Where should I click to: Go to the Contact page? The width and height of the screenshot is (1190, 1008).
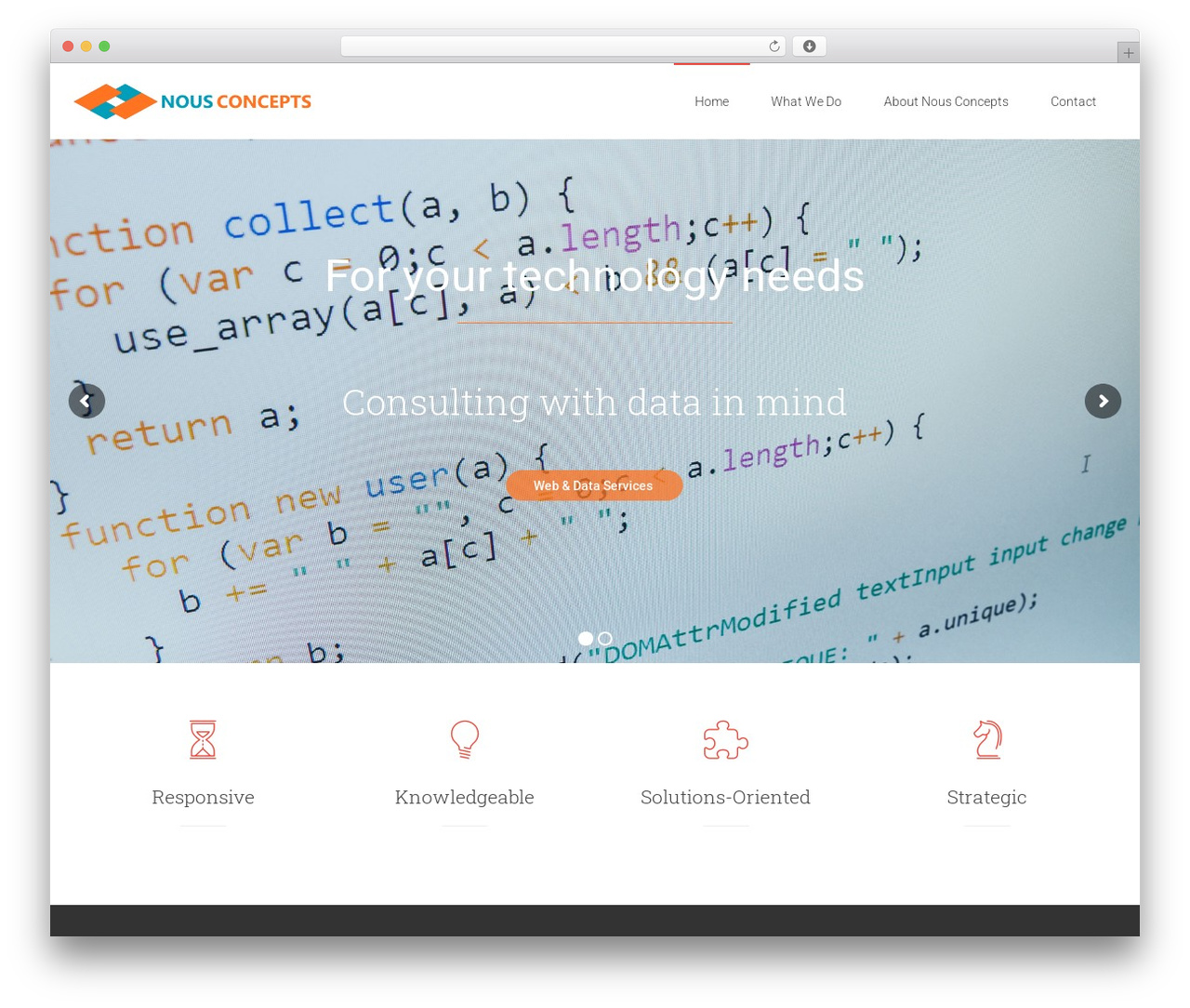[1074, 101]
